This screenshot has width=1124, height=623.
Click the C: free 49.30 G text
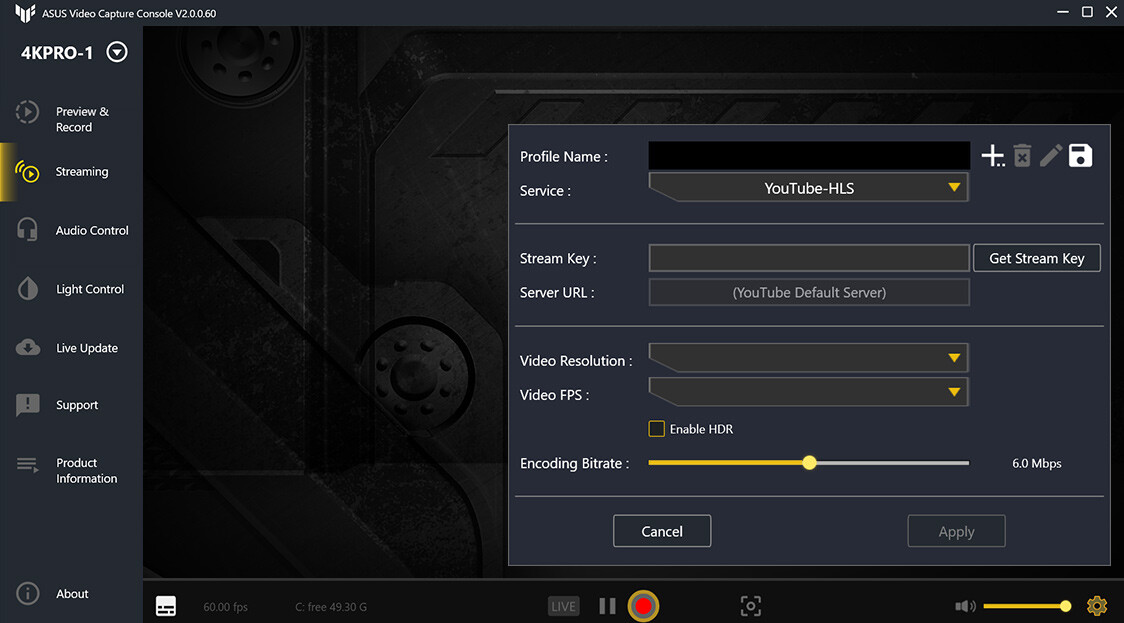[330, 607]
